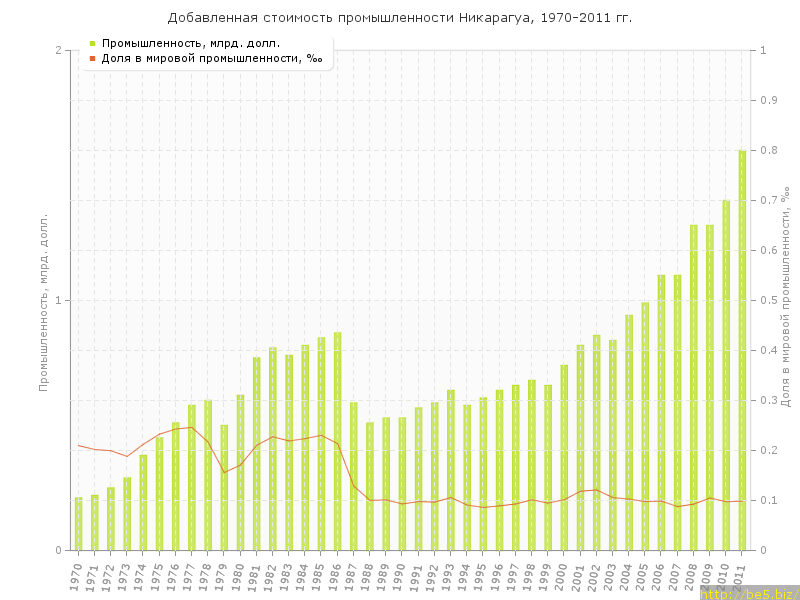Click the orange legend swatch for world share
800x600 pixels.
[92, 59]
